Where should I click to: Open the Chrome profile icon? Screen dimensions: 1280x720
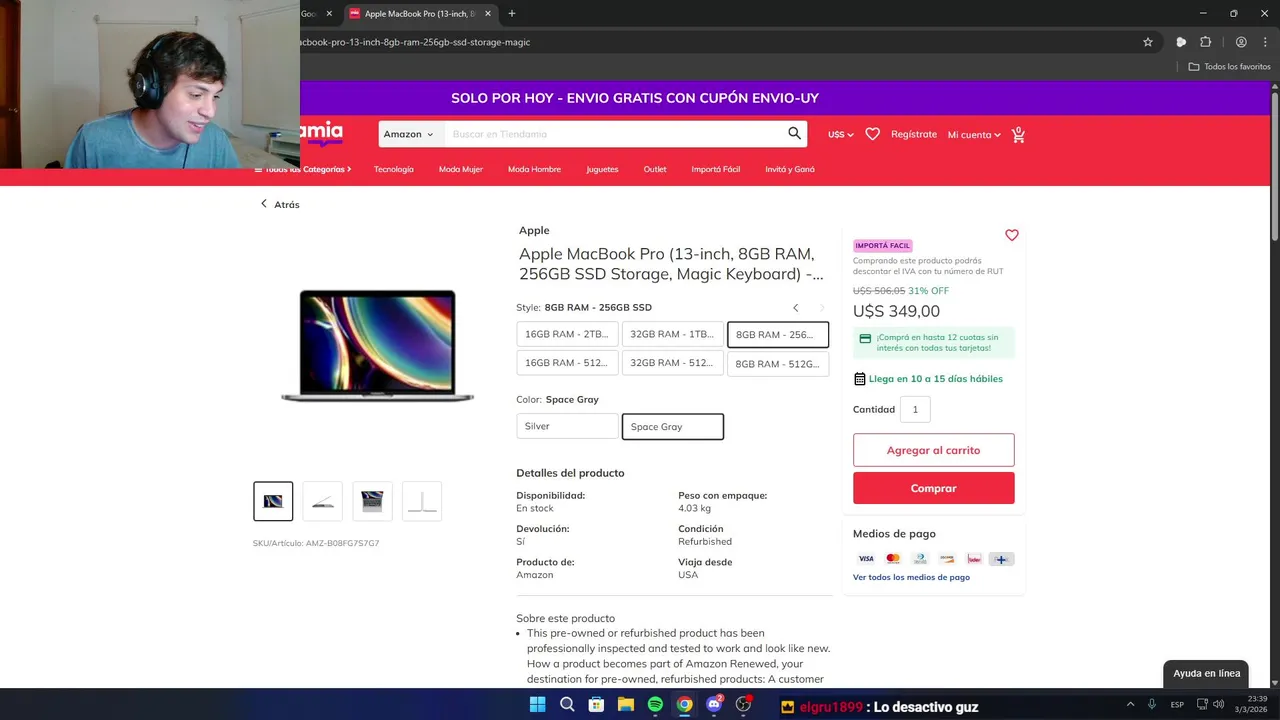(1241, 42)
